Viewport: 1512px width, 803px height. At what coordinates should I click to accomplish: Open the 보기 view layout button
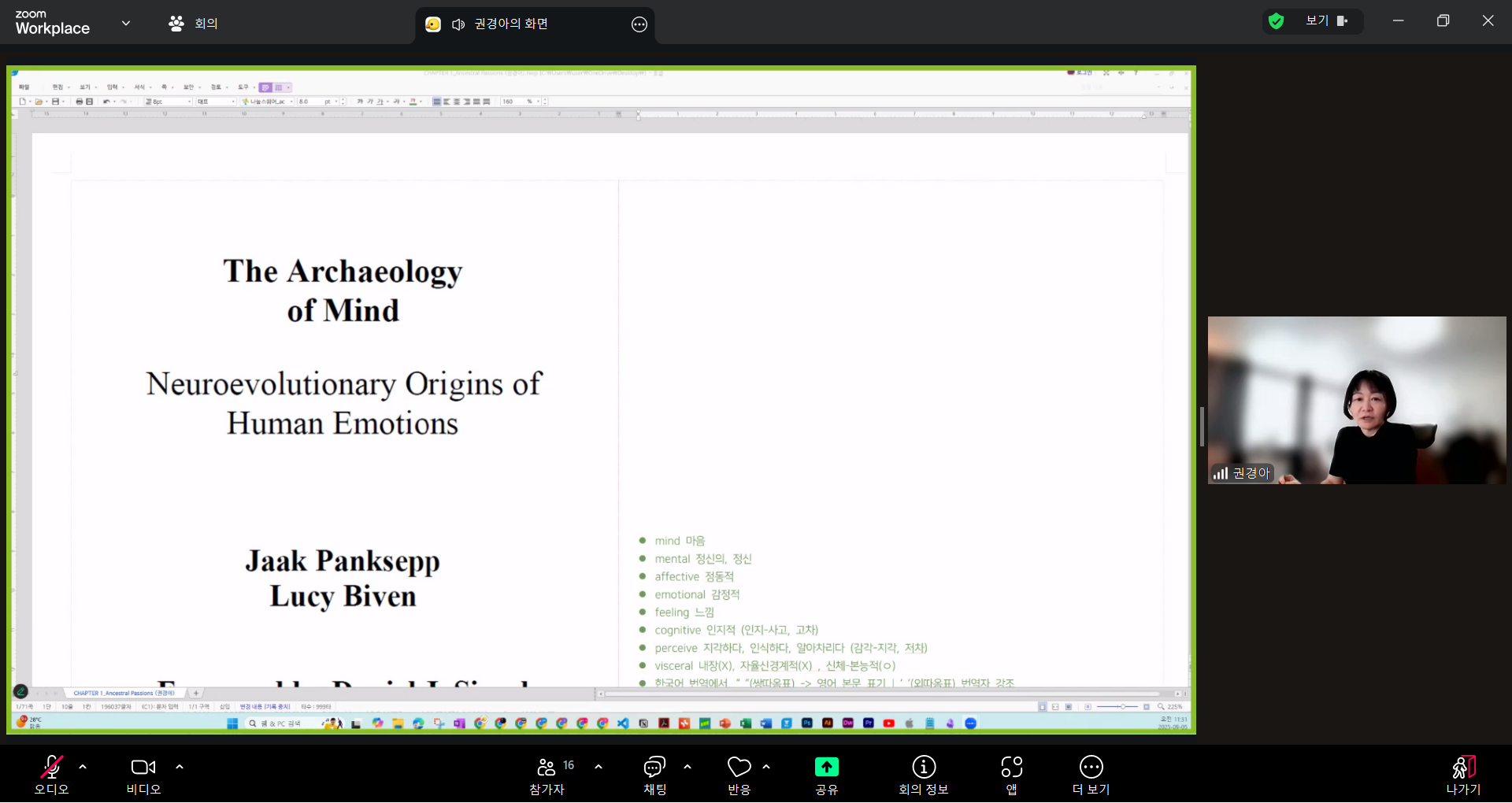tap(1327, 21)
